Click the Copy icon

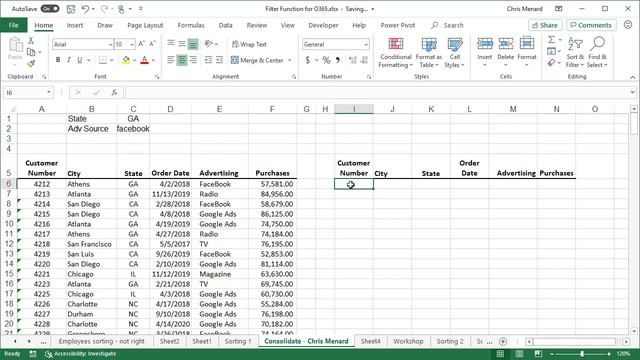point(31,52)
